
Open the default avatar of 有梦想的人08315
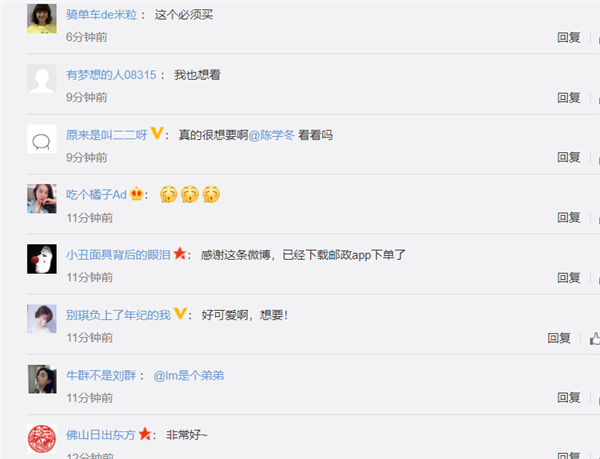(42, 79)
